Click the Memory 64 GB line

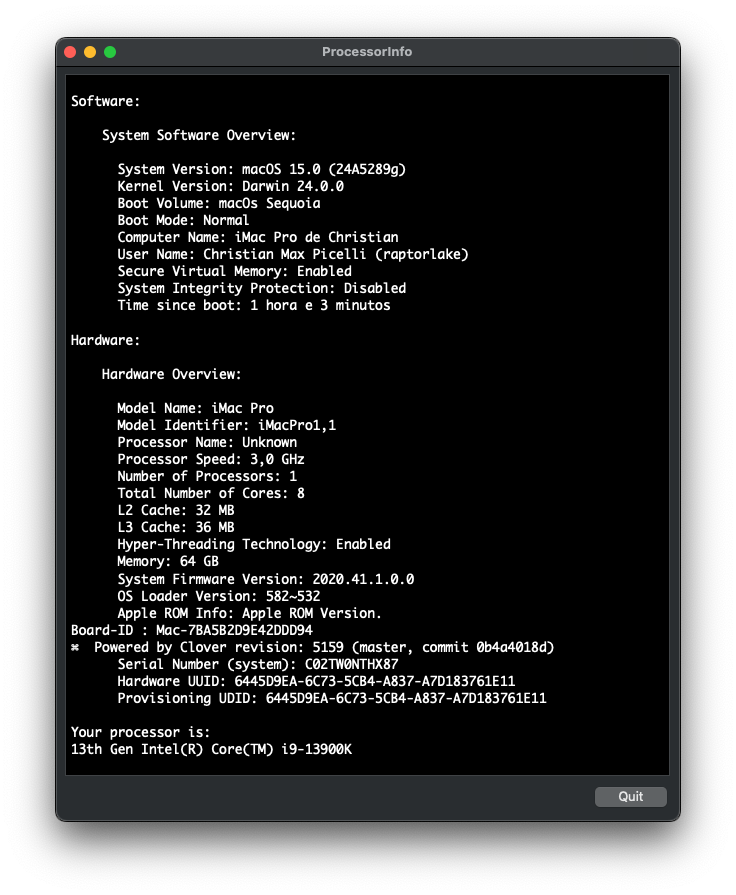tap(168, 562)
